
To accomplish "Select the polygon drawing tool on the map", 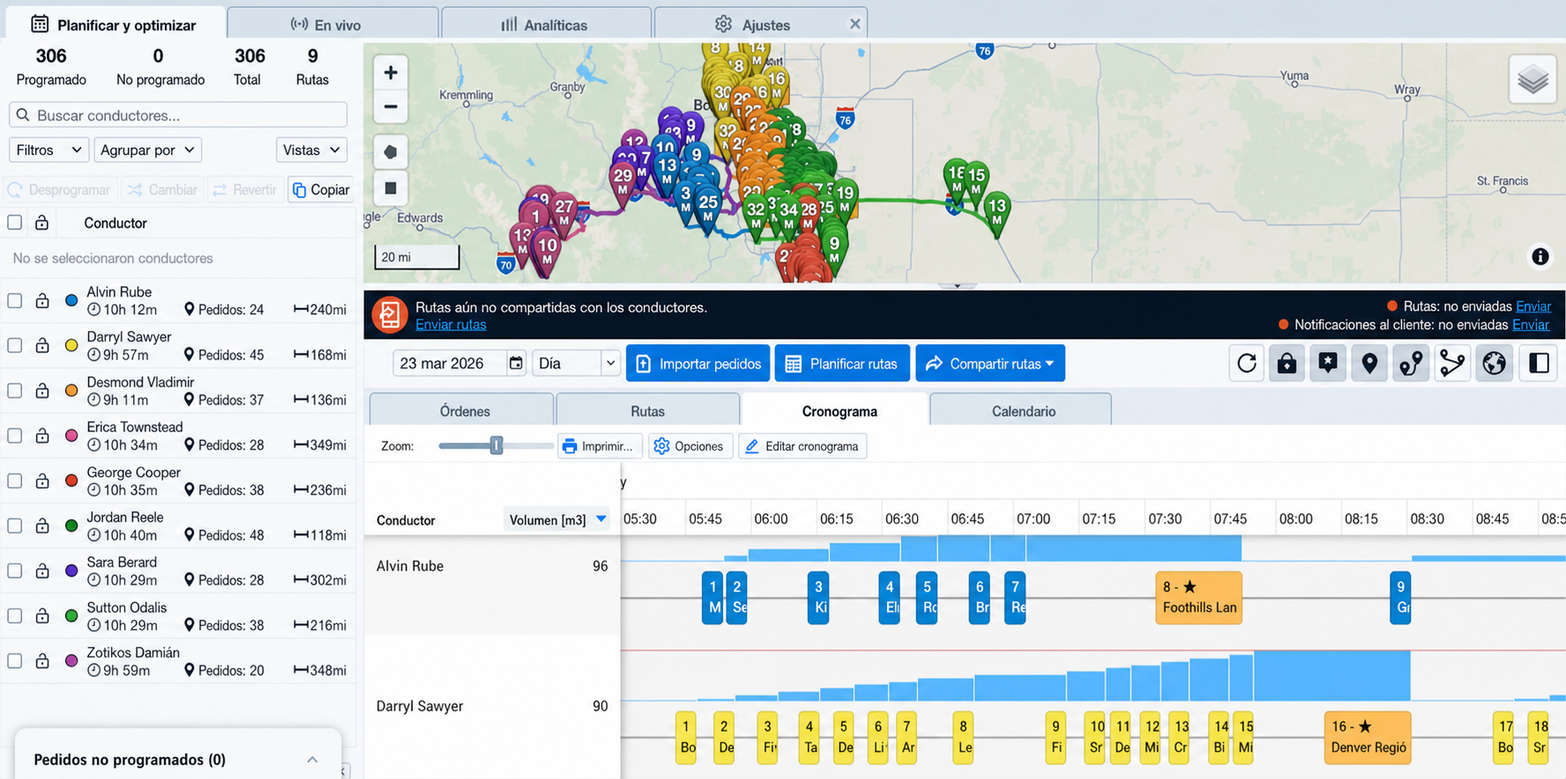I will tap(391, 153).
